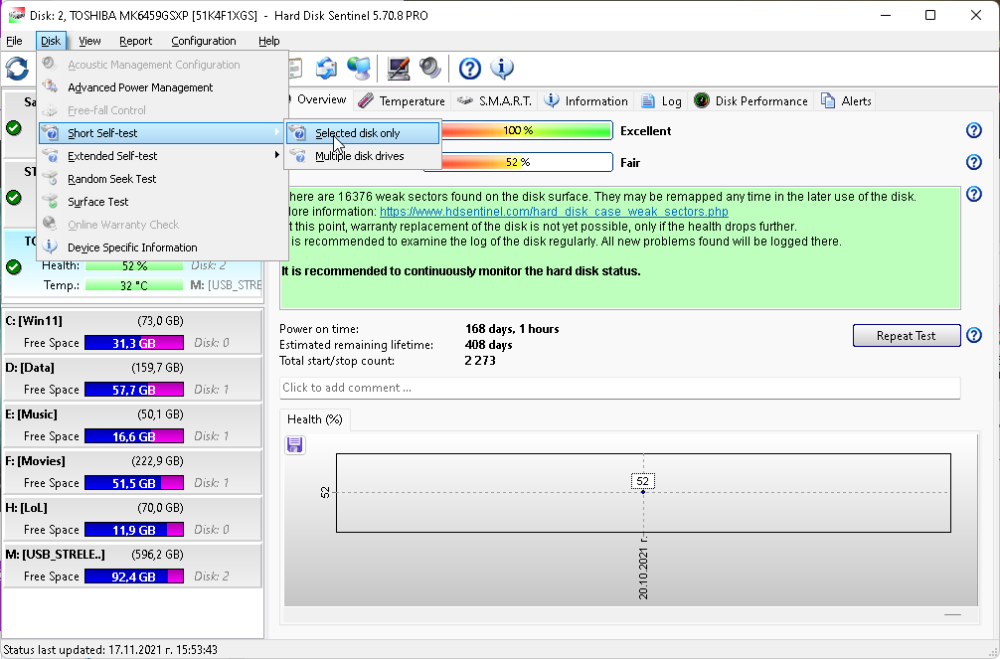Open the Configuration menu
Screen dimensions: 1000x659
[x=203, y=41]
